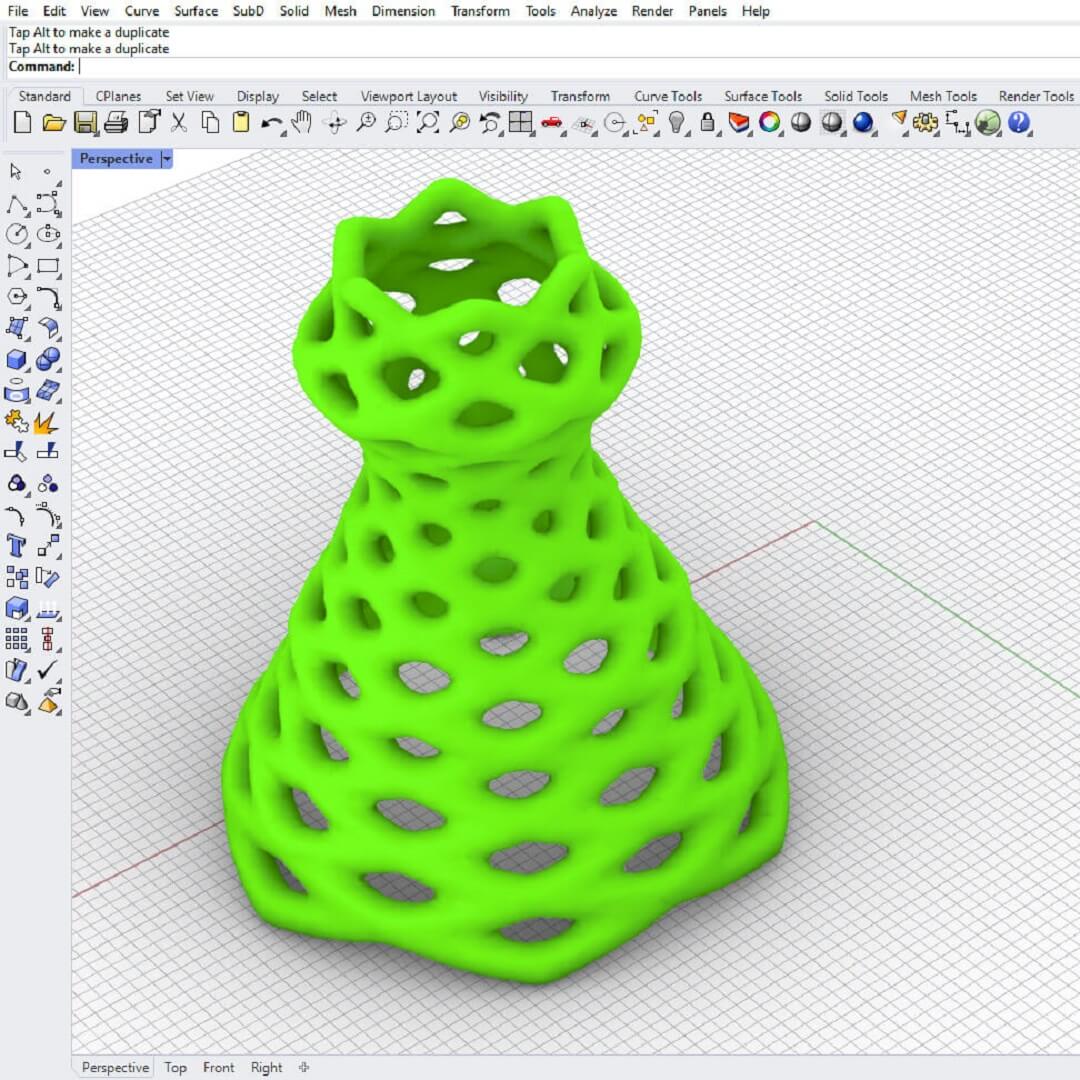Click the padlock Lock objects icon
Viewport: 1080px width, 1080px height.
coord(707,123)
